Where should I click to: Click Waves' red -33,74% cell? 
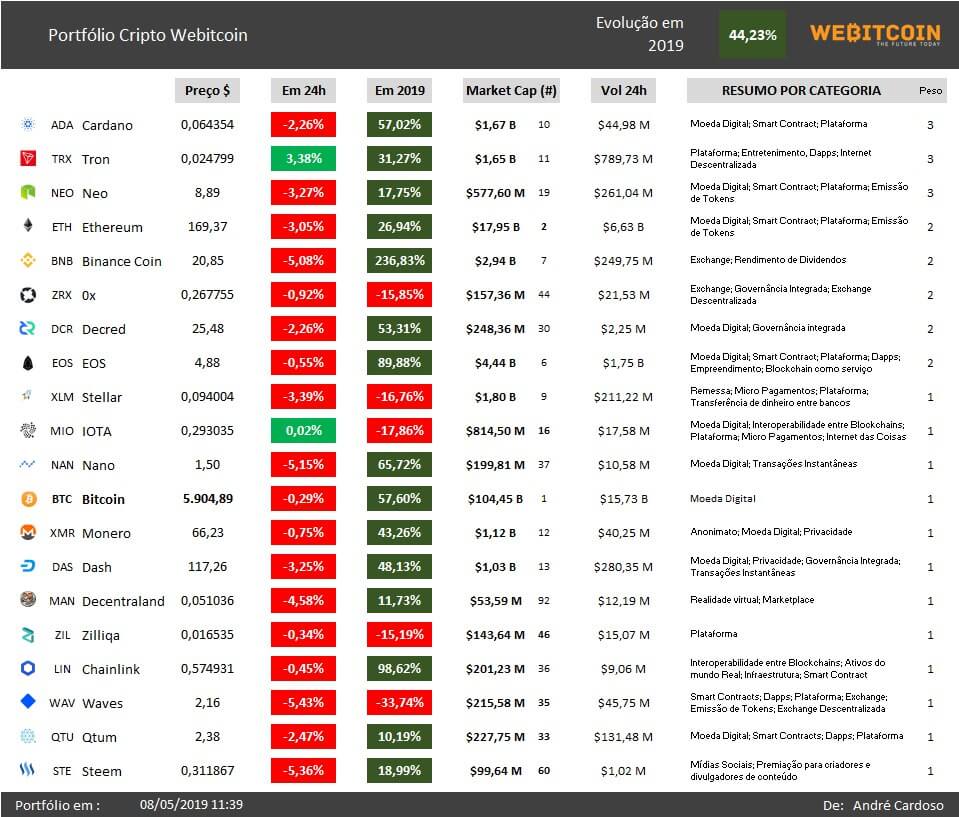tap(399, 703)
